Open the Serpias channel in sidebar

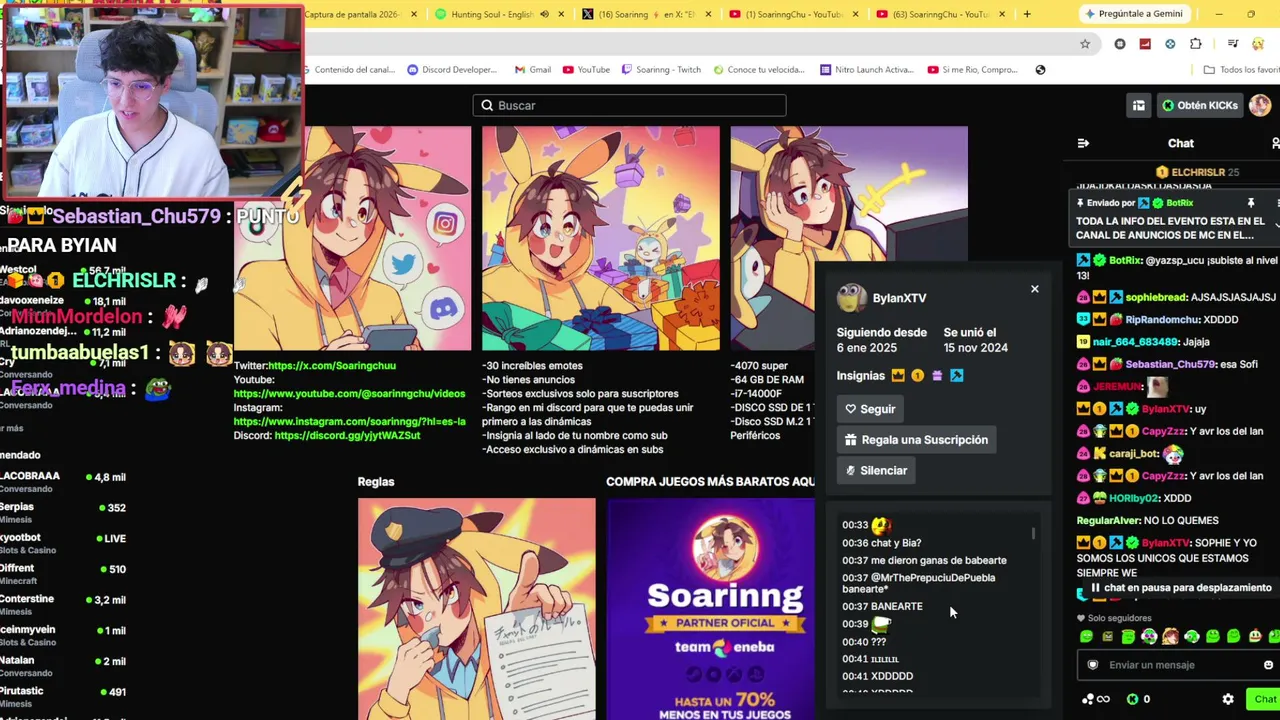point(64,513)
